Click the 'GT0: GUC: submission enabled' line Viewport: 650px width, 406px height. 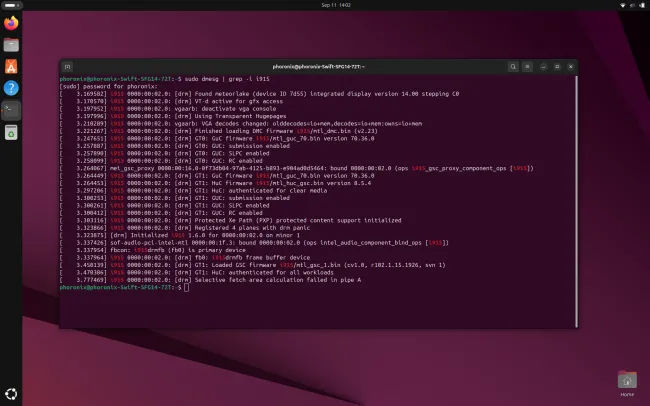coord(175,146)
